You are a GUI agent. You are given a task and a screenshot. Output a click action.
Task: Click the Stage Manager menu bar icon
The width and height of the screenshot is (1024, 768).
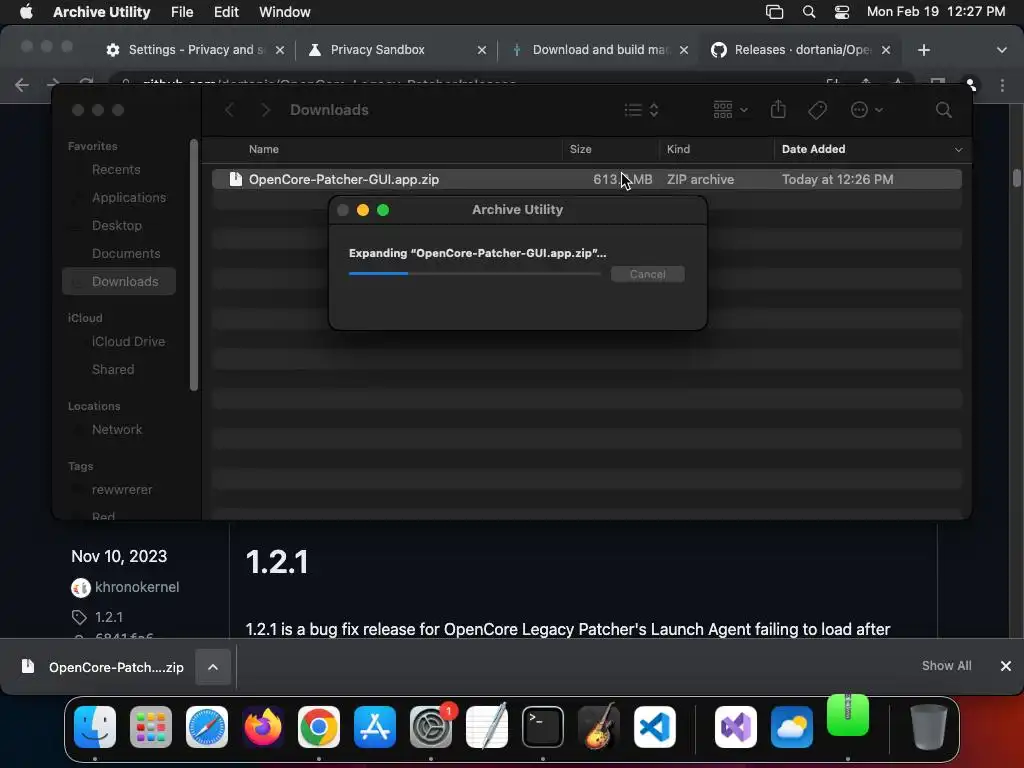tap(775, 12)
